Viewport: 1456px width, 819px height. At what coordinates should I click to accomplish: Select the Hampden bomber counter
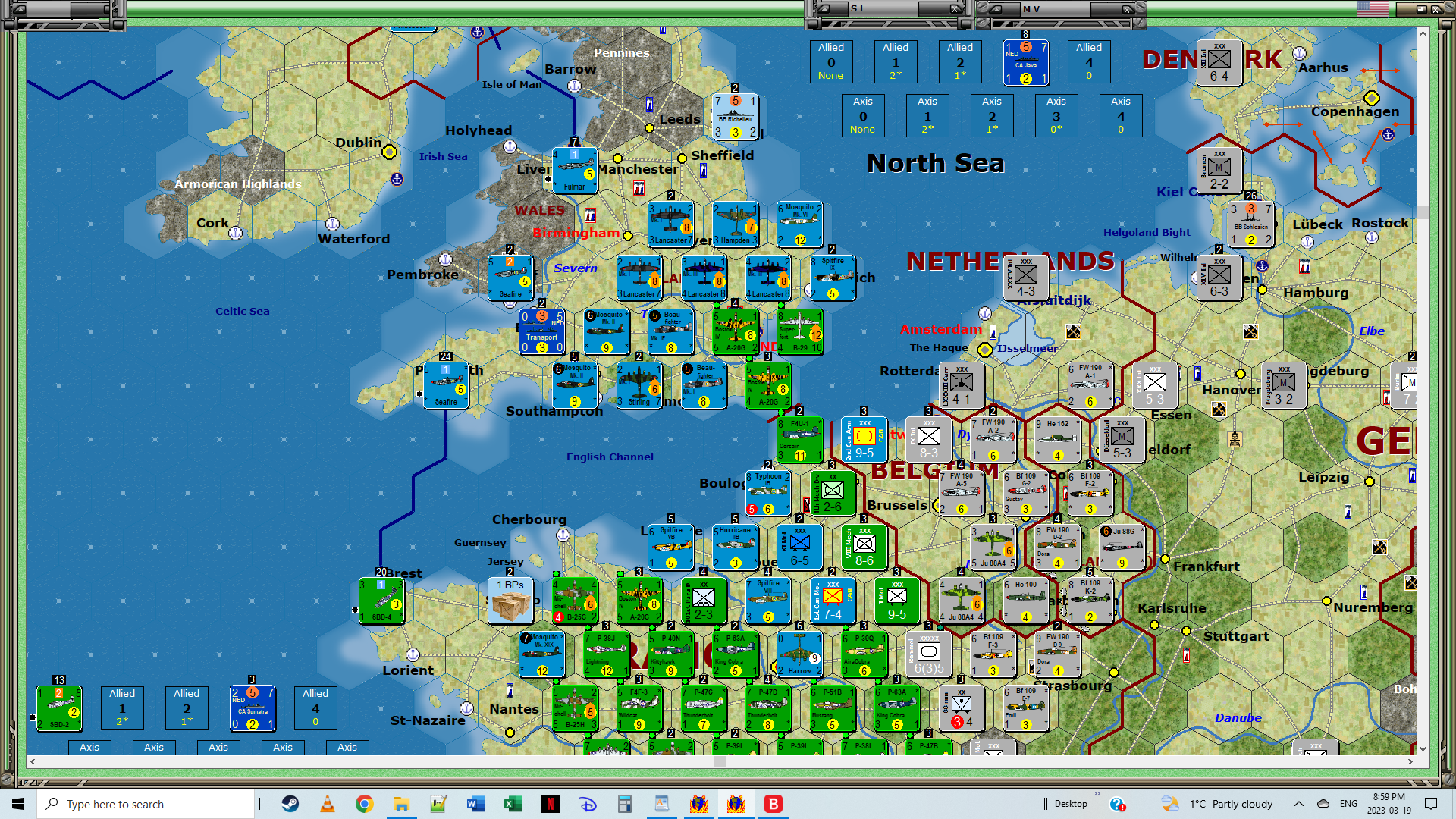[735, 224]
